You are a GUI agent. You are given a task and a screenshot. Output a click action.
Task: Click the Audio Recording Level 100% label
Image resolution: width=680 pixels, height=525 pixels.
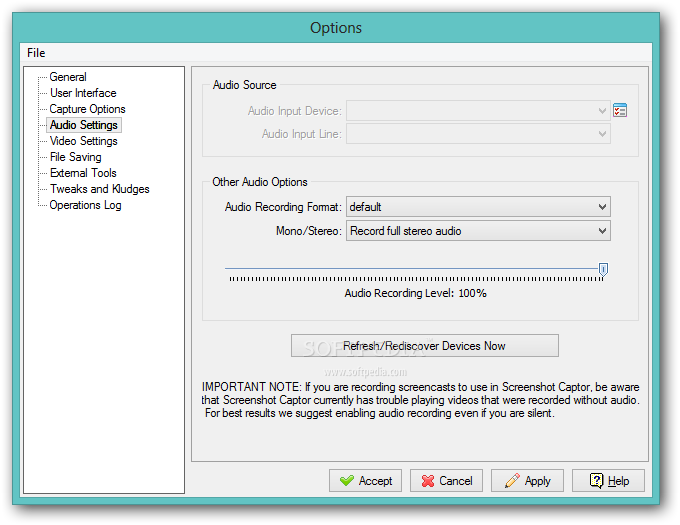(415, 293)
